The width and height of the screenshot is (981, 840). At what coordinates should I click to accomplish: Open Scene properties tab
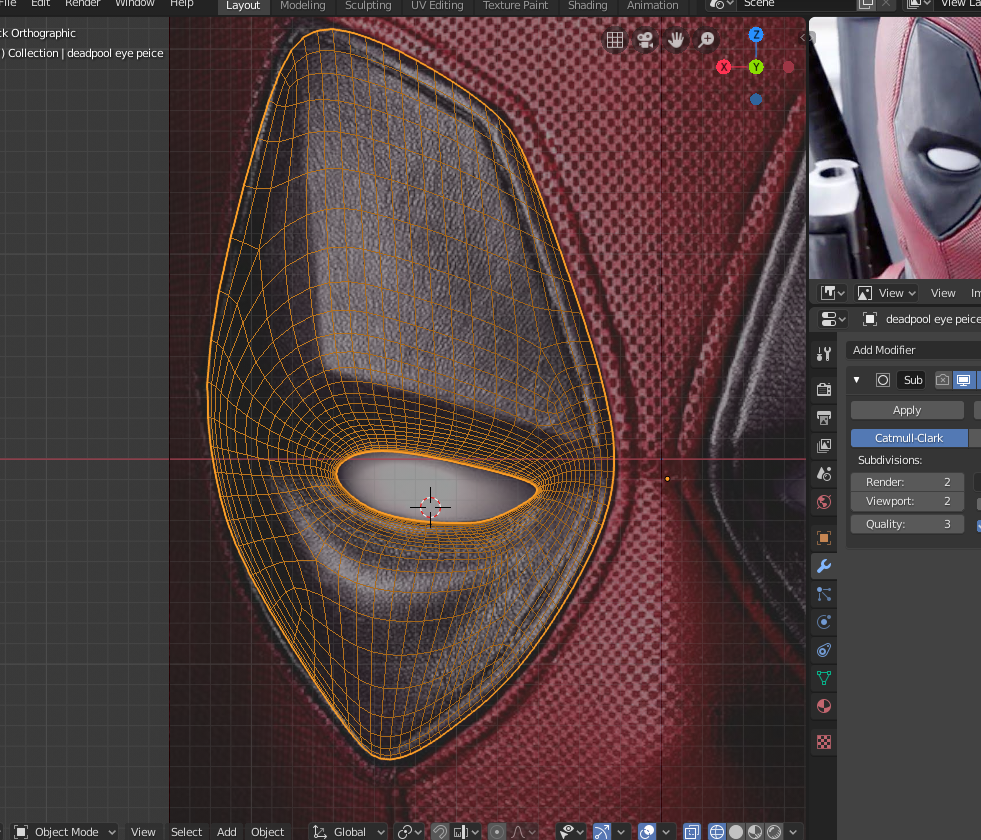pos(824,473)
